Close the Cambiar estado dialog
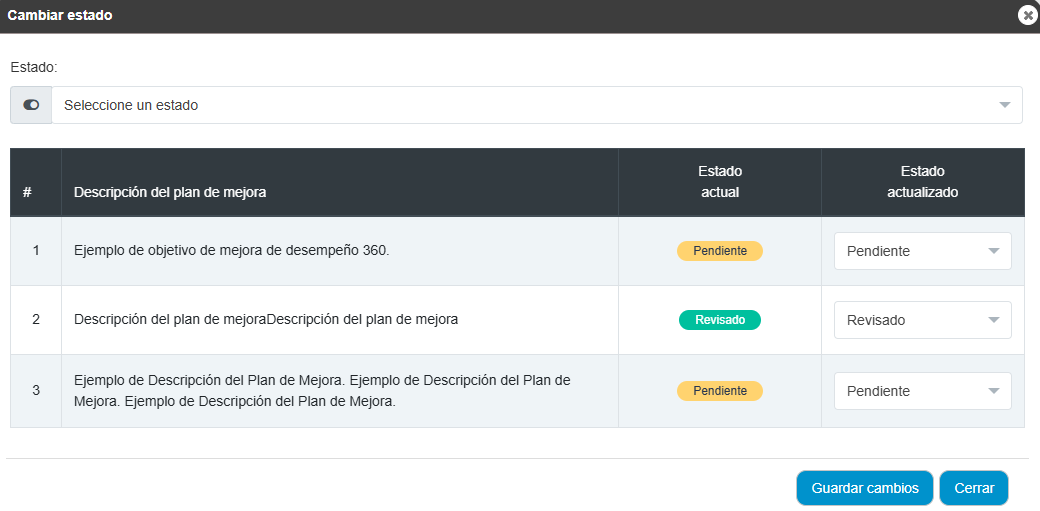1040x511 pixels. point(1027,15)
